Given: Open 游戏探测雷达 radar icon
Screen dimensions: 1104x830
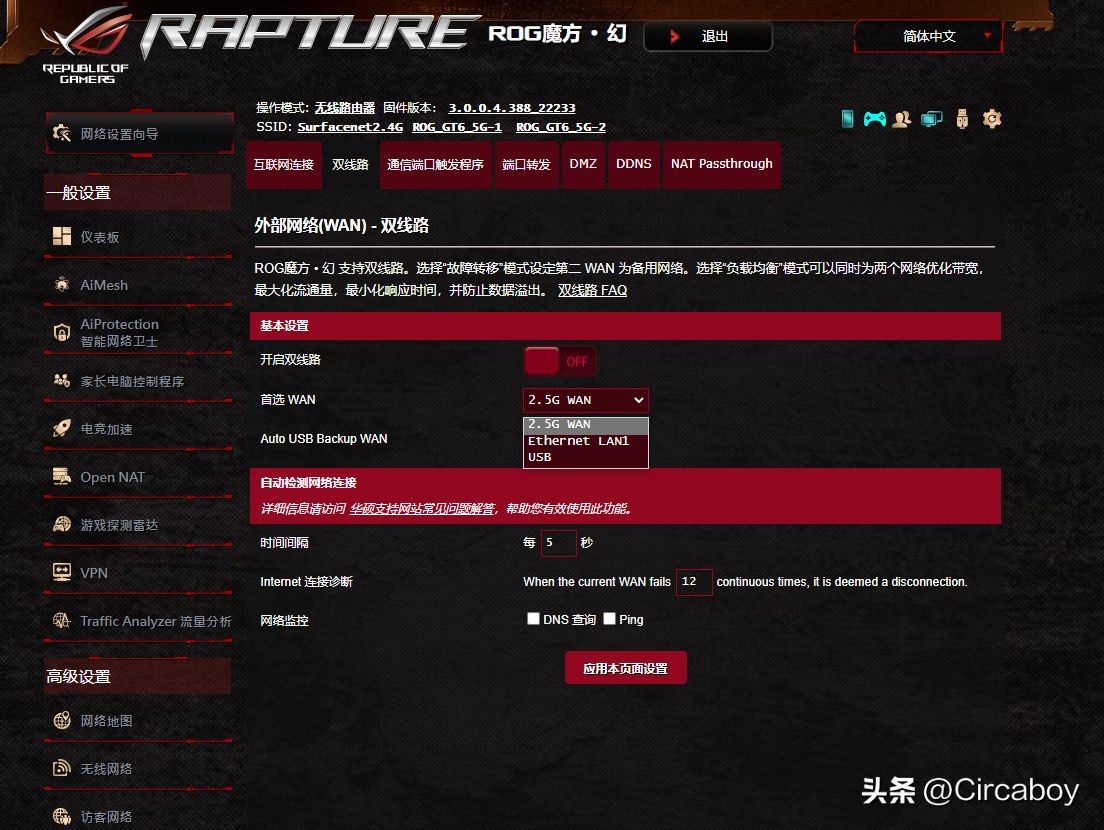Looking at the screenshot, I should pyautogui.click(x=62, y=524).
